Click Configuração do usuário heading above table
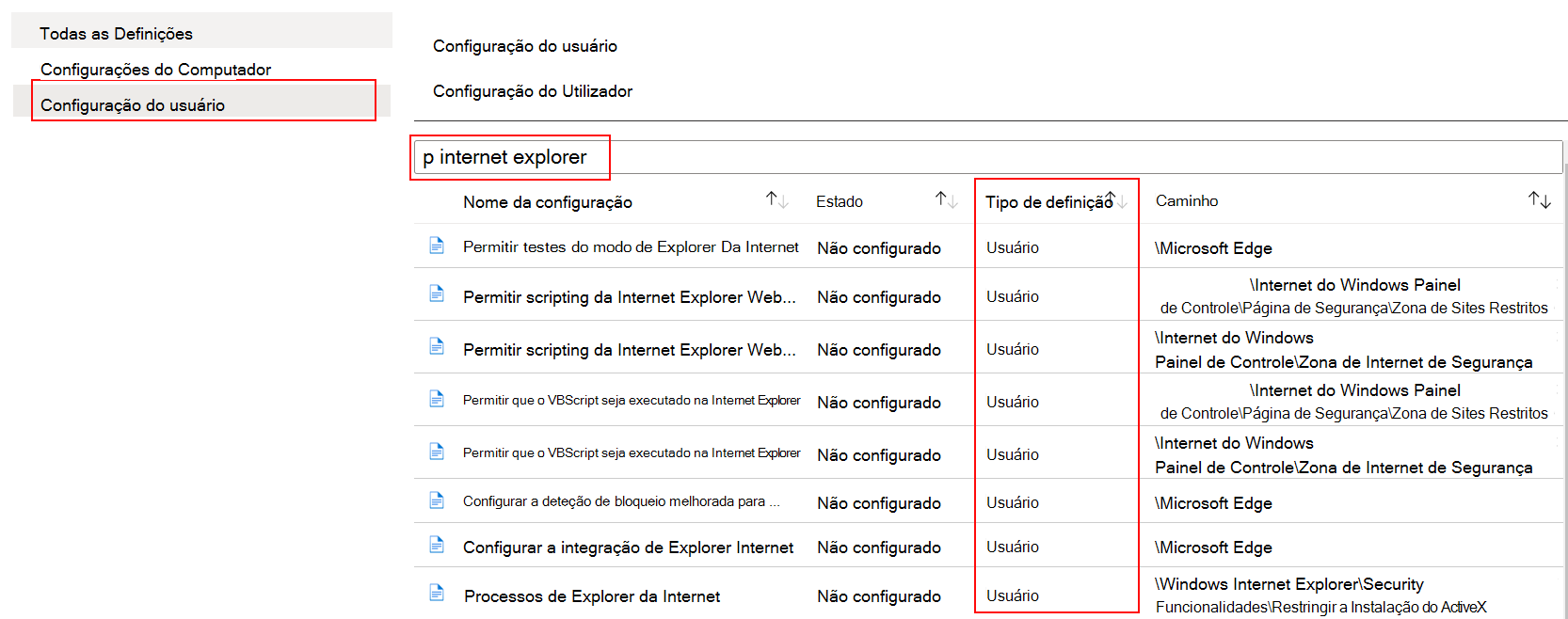This screenshot has width=1568, height=619. tap(525, 46)
